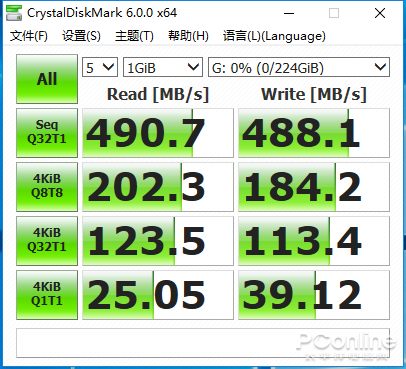Run all benchmarks with the All button

[x=47, y=79]
